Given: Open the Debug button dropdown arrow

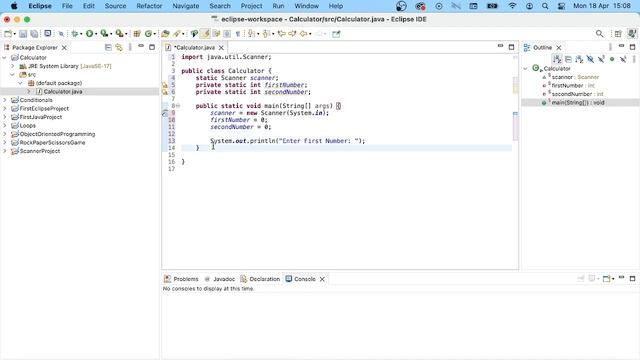Looking at the screenshot, I should [81, 34].
